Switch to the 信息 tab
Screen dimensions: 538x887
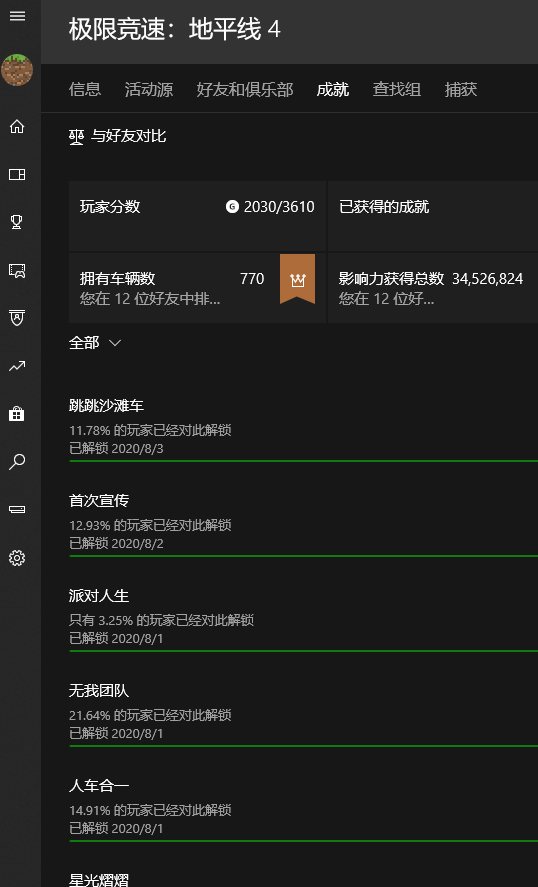click(85, 89)
